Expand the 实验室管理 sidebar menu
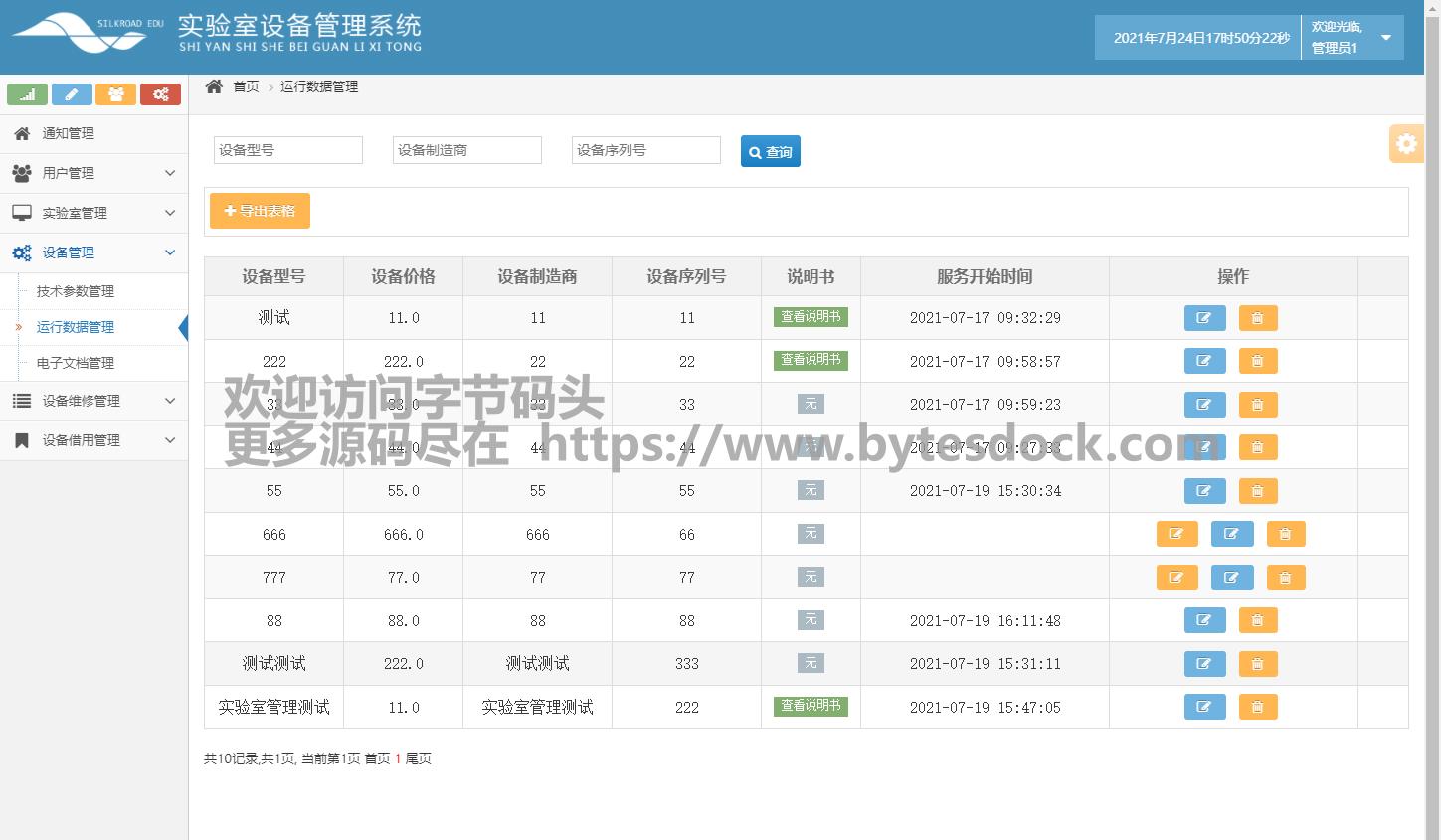The width and height of the screenshot is (1441, 840). [93, 213]
